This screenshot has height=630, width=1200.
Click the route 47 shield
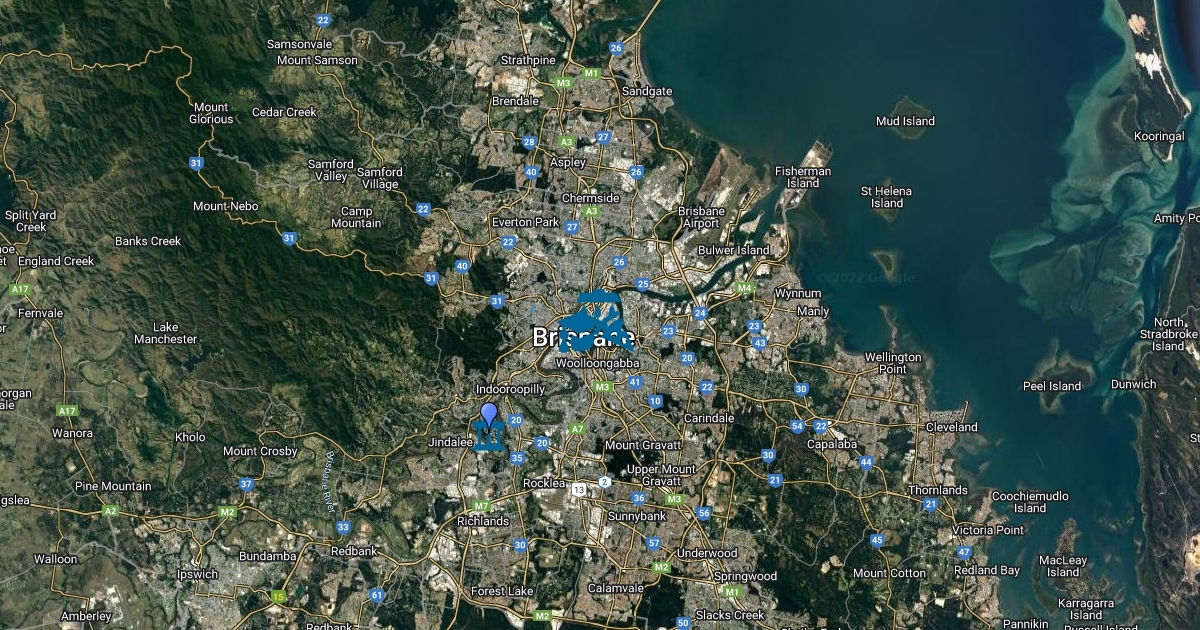click(964, 552)
